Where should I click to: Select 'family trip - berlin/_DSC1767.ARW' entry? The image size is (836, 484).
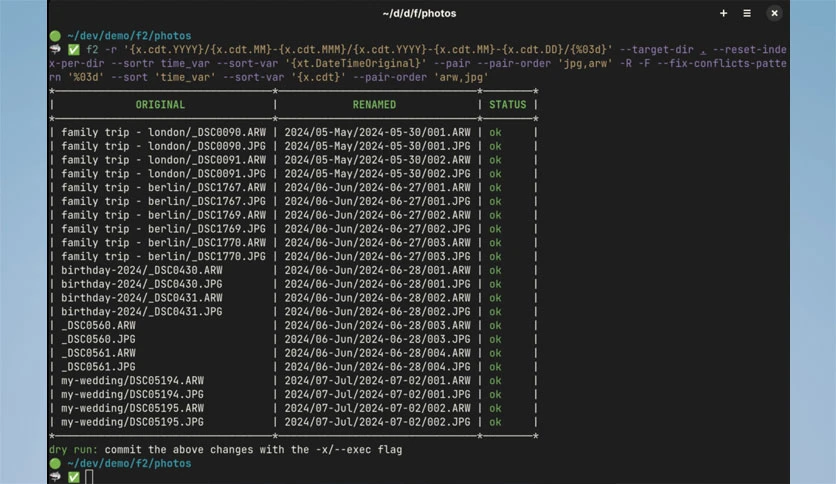coord(163,188)
